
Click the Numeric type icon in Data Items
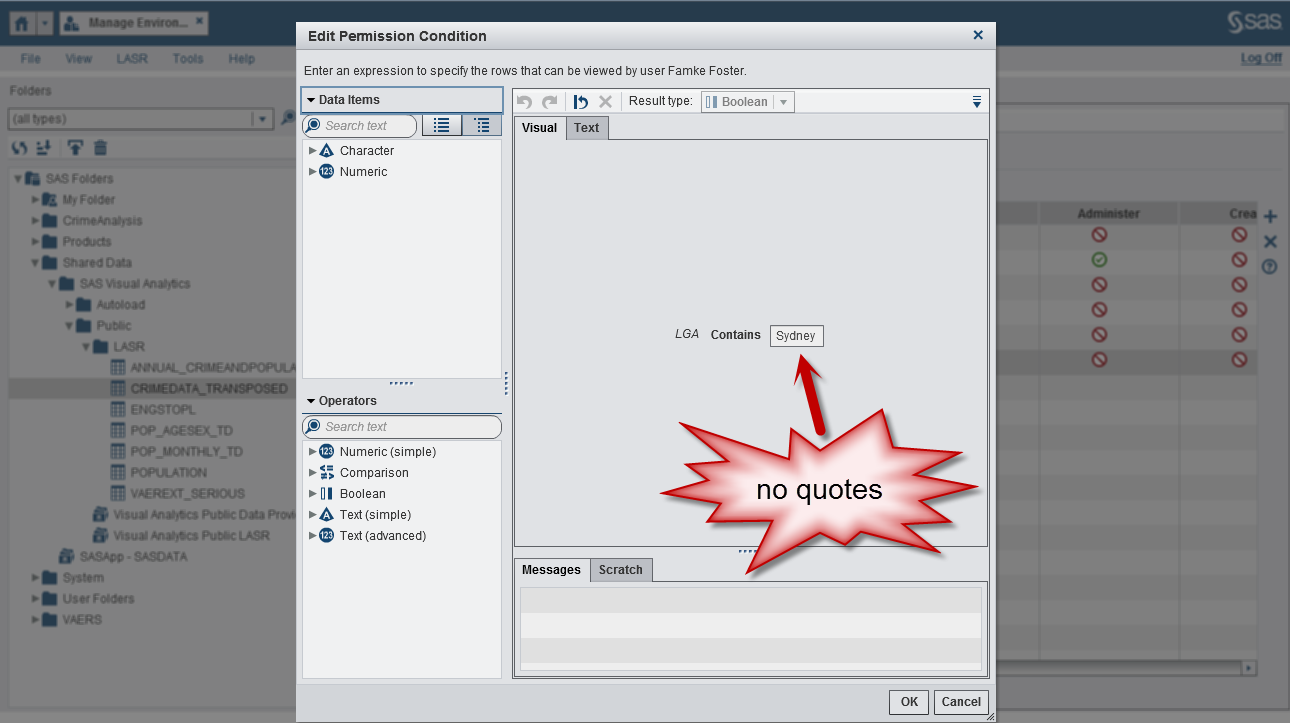[x=326, y=171]
